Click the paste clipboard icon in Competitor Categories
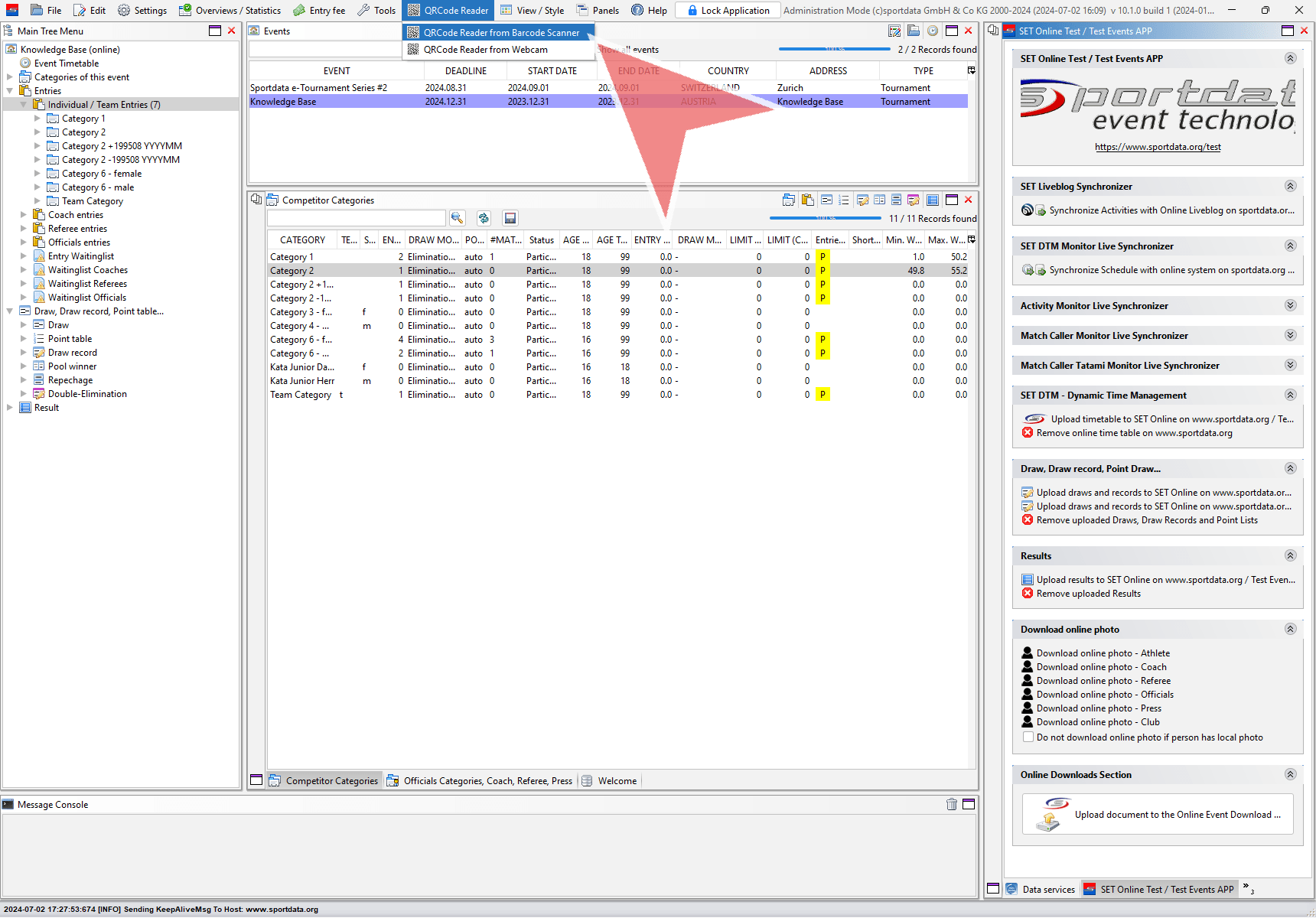The width and height of the screenshot is (1316, 918). pos(807,200)
